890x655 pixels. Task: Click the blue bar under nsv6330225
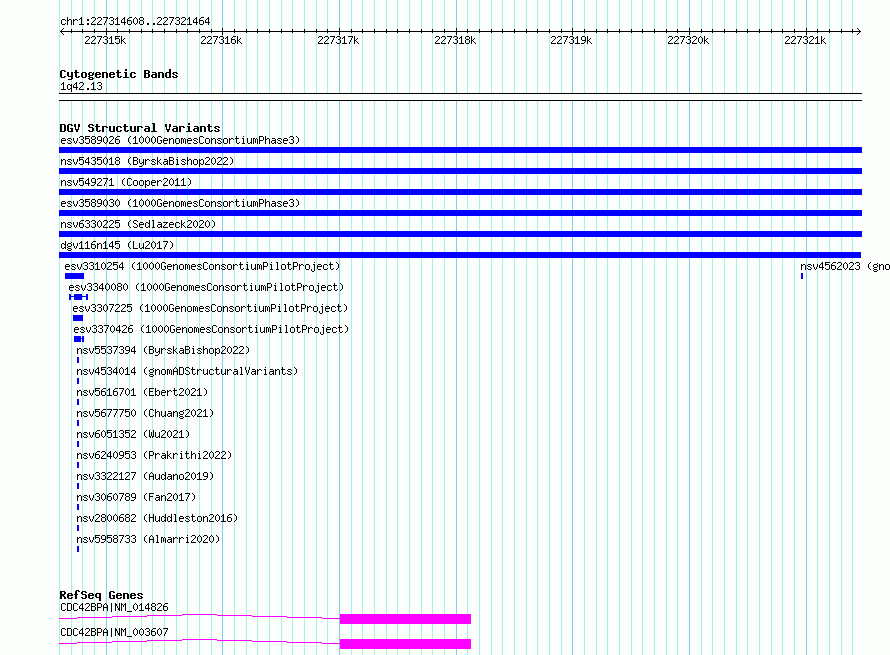460,234
